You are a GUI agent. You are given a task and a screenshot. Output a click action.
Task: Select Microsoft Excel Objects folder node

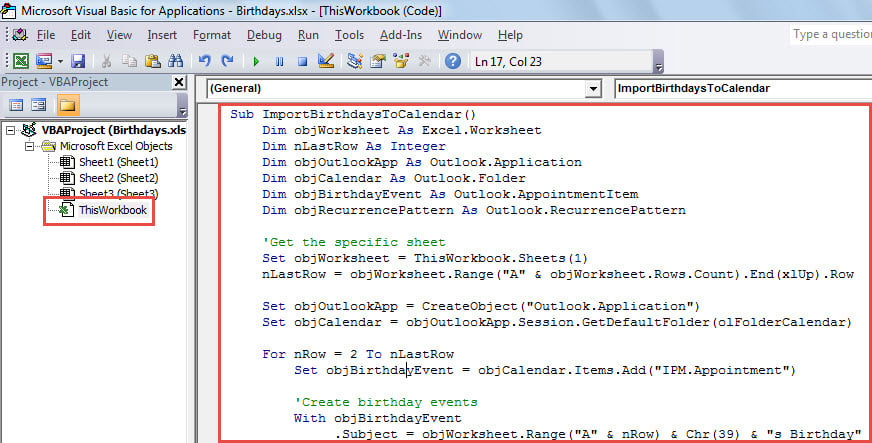tap(116, 146)
